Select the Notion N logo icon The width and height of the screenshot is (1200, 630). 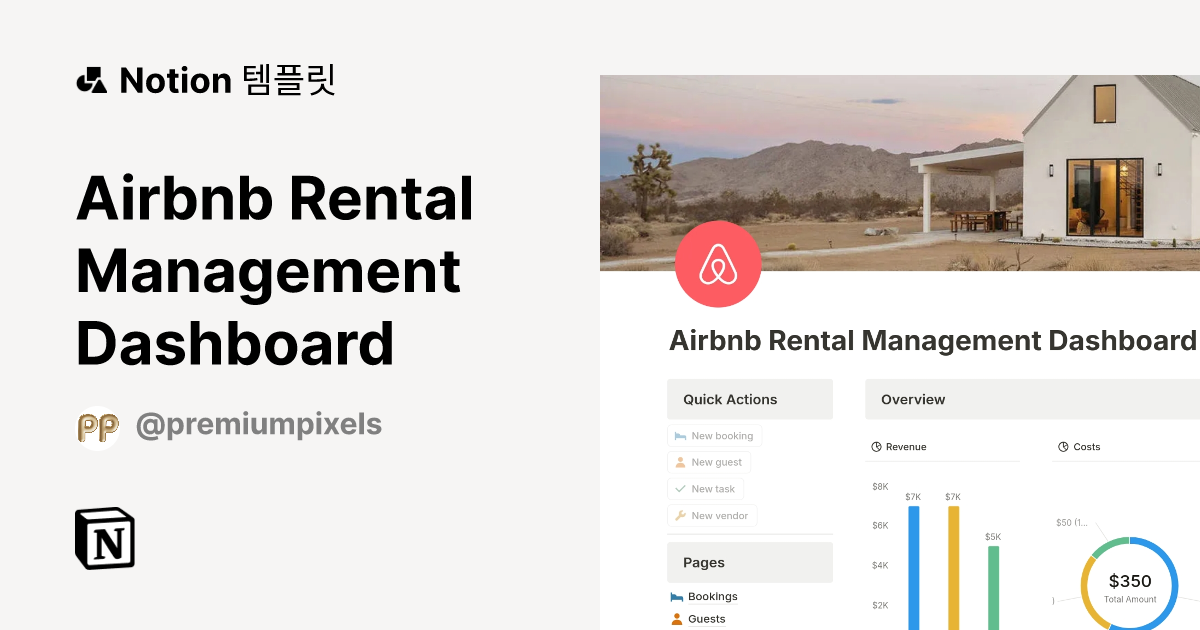pos(105,538)
